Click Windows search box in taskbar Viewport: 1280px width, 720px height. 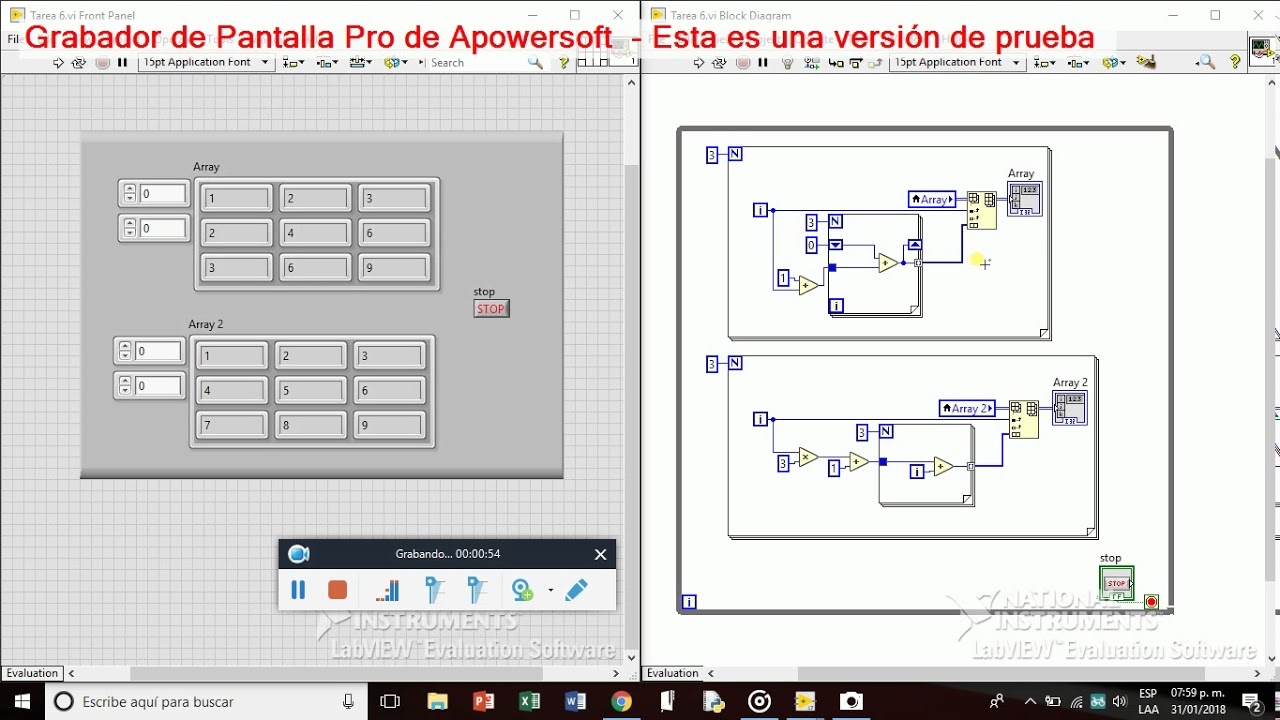coord(205,701)
